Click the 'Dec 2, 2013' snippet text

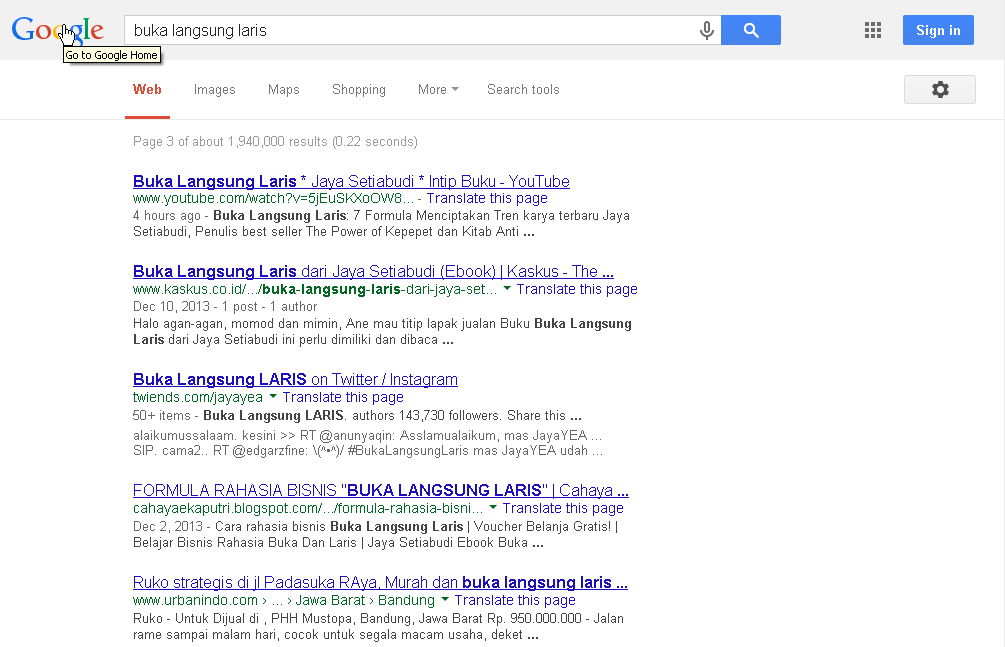click(168, 526)
